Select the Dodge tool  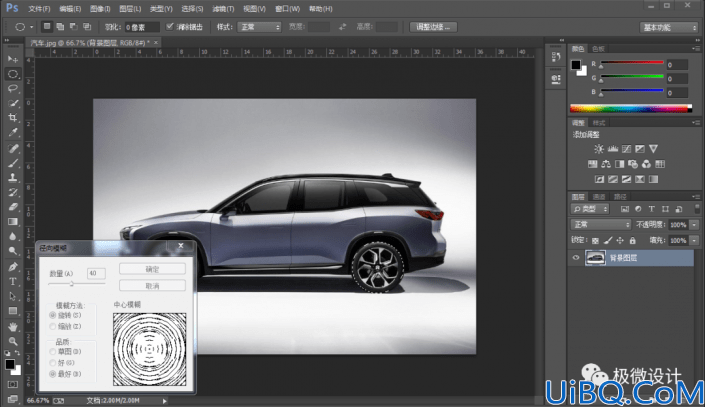point(13,251)
